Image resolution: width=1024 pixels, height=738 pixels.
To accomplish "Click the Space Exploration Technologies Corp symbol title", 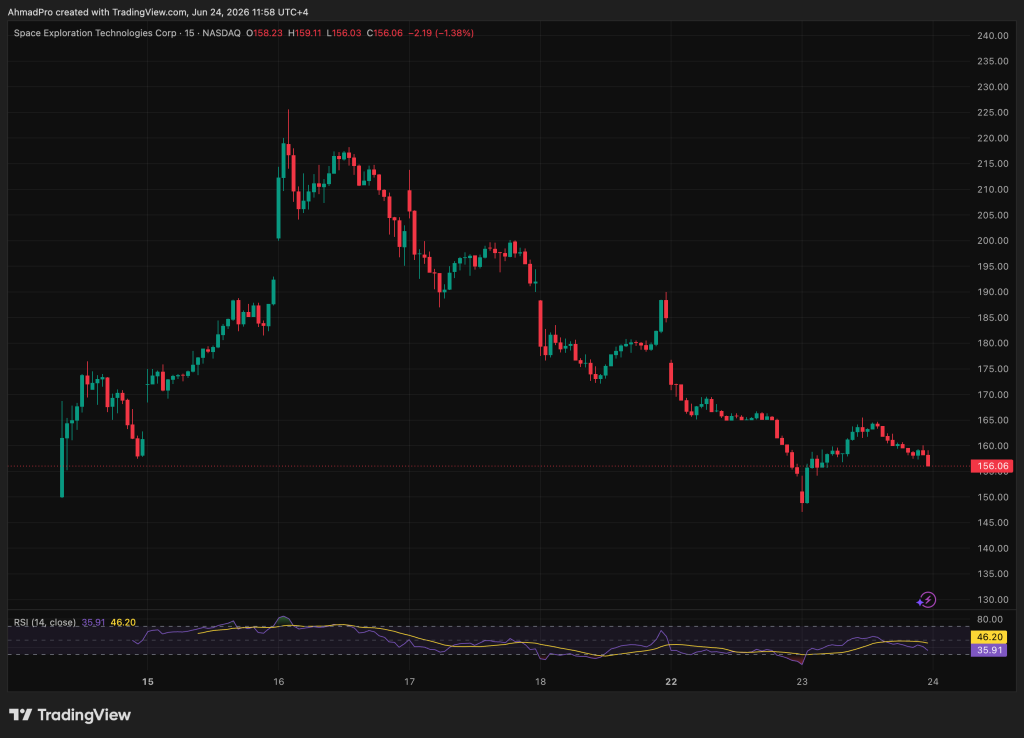I will [x=95, y=33].
